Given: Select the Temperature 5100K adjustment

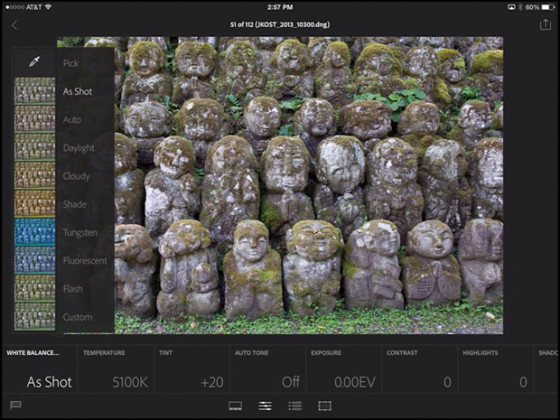Looking at the screenshot, I should (116, 370).
